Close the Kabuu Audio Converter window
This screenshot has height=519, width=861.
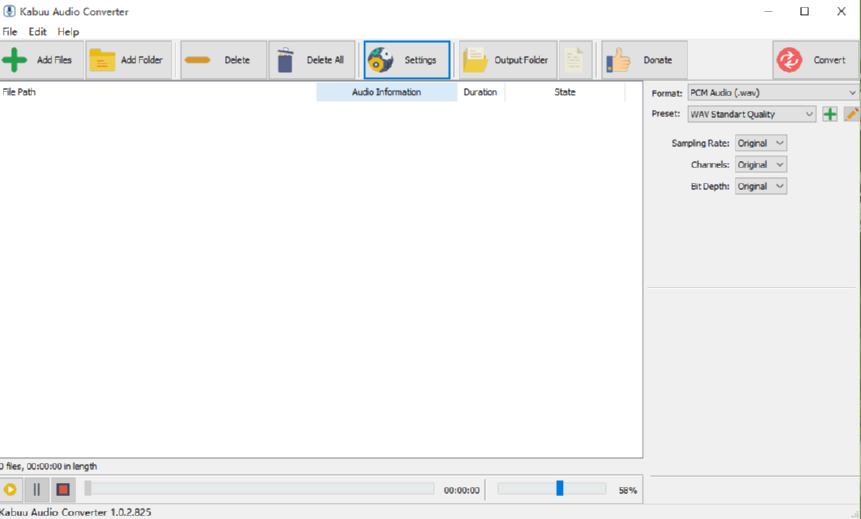coord(841,11)
